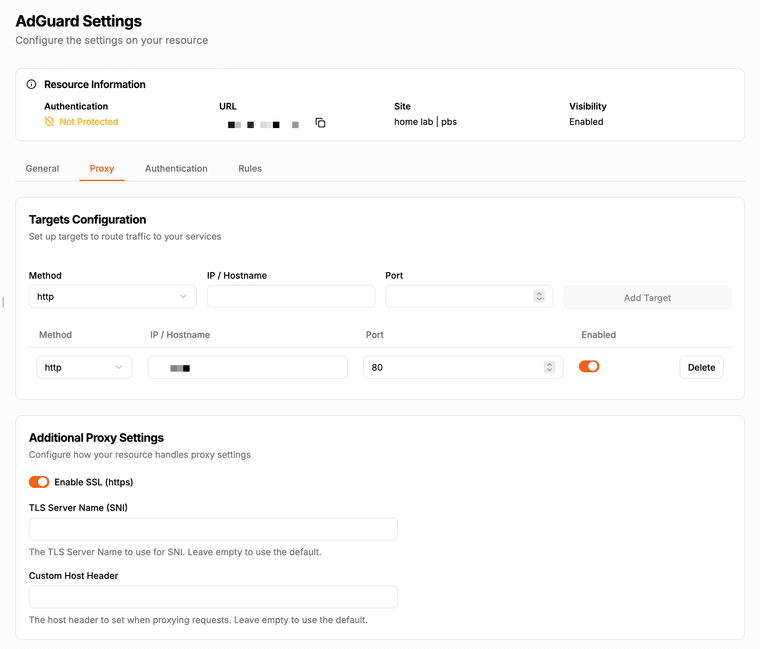Focus the Custom Host Header field

point(213,597)
